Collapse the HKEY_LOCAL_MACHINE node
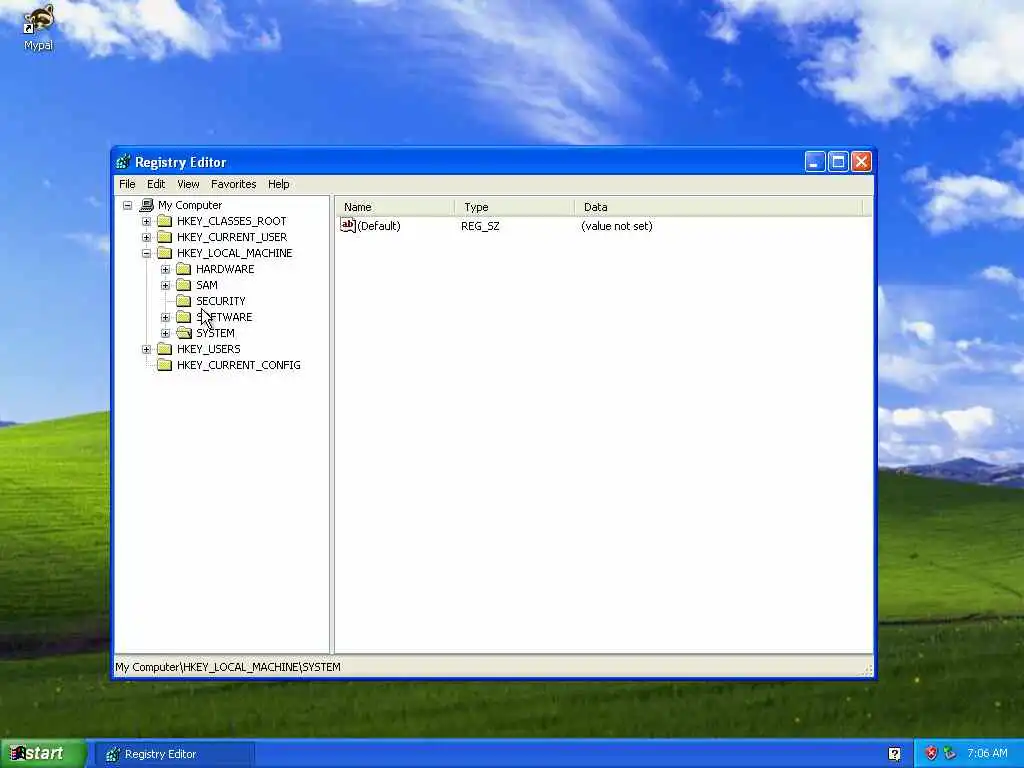This screenshot has width=1024, height=768. pyautogui.click(x=146, y=253)
